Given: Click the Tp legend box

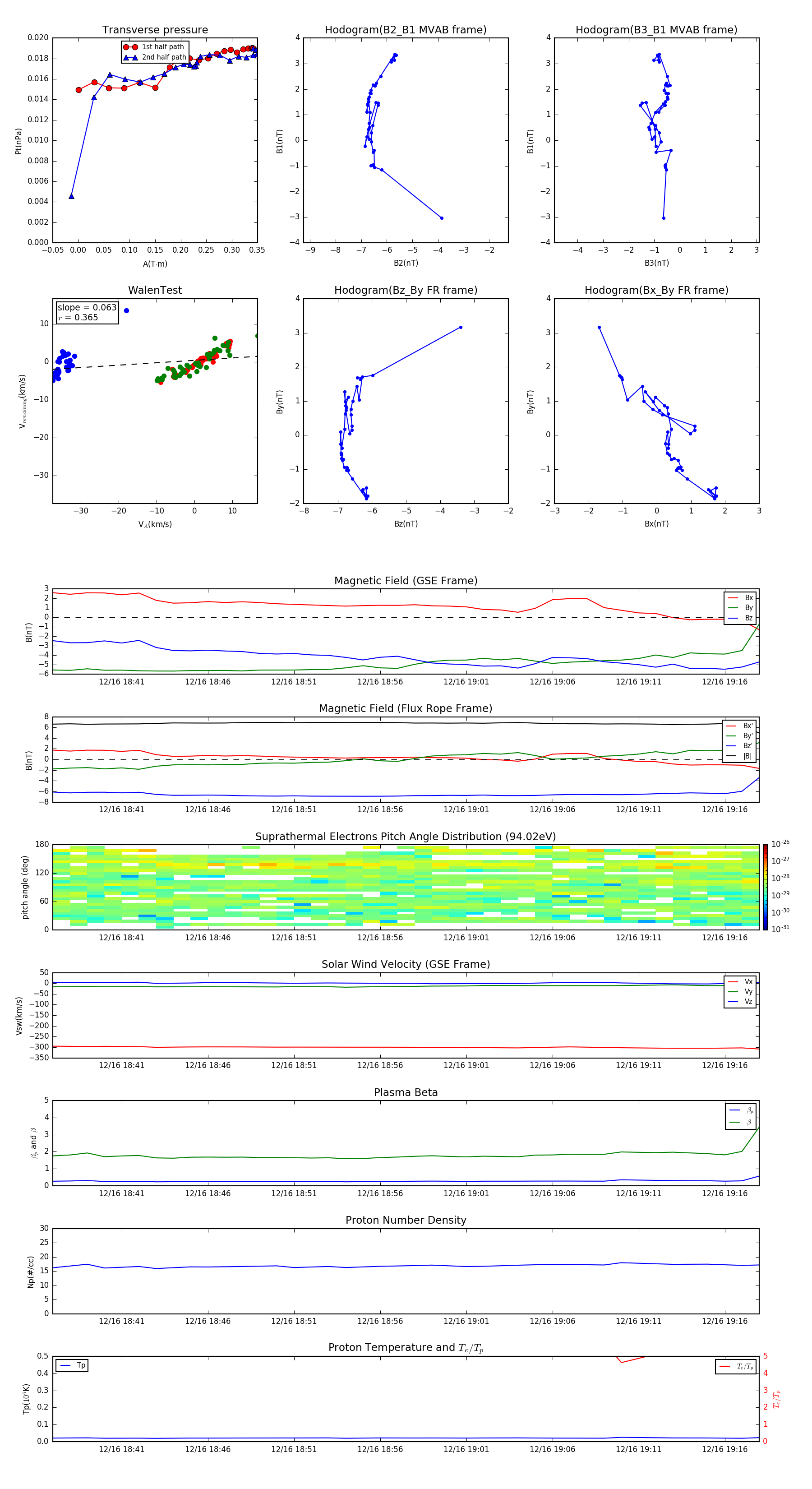Looking at the screenshot, I should click(x=72, y=1366).
